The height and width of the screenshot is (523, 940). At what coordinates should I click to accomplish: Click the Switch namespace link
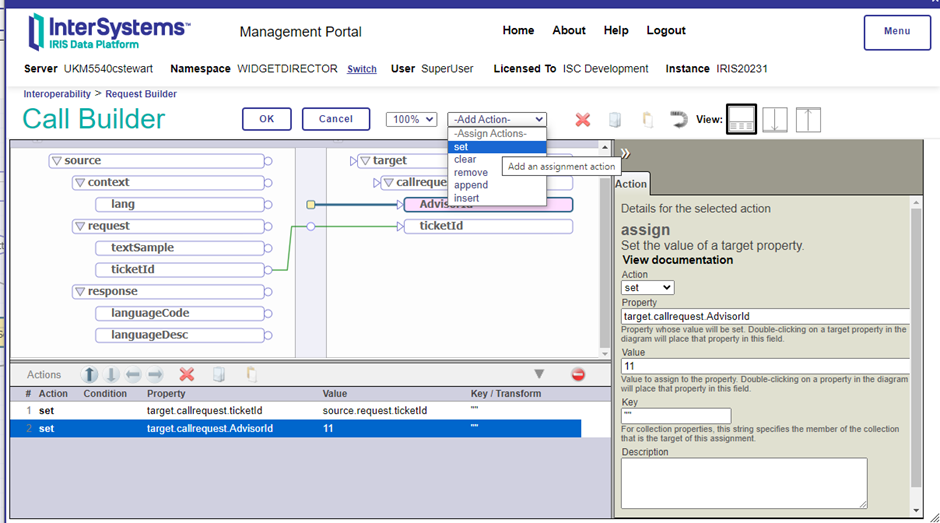(361, 70)
